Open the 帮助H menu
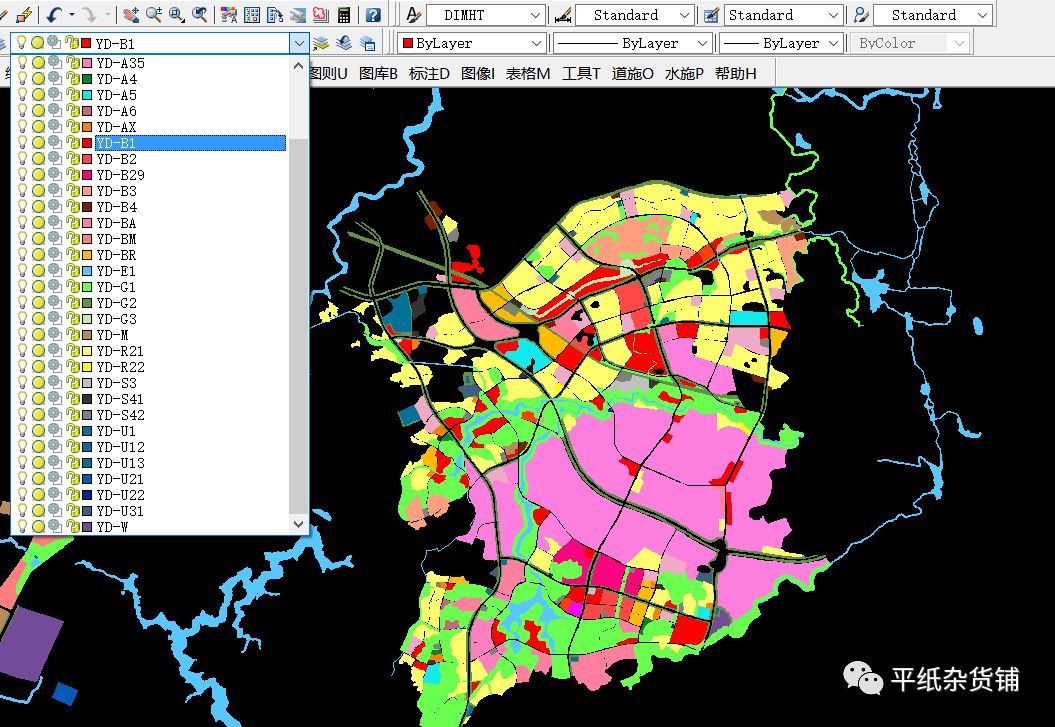The width and height of the screenshot is (1055, 727). (x=735, y=73)
